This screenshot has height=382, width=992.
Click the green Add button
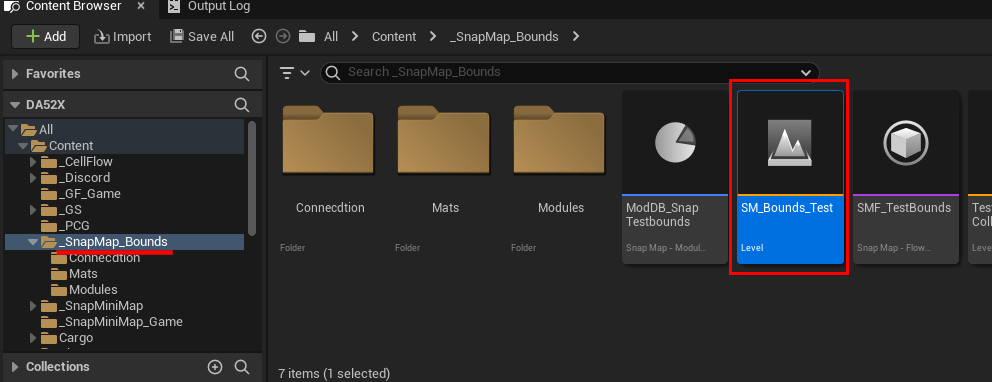46,37
